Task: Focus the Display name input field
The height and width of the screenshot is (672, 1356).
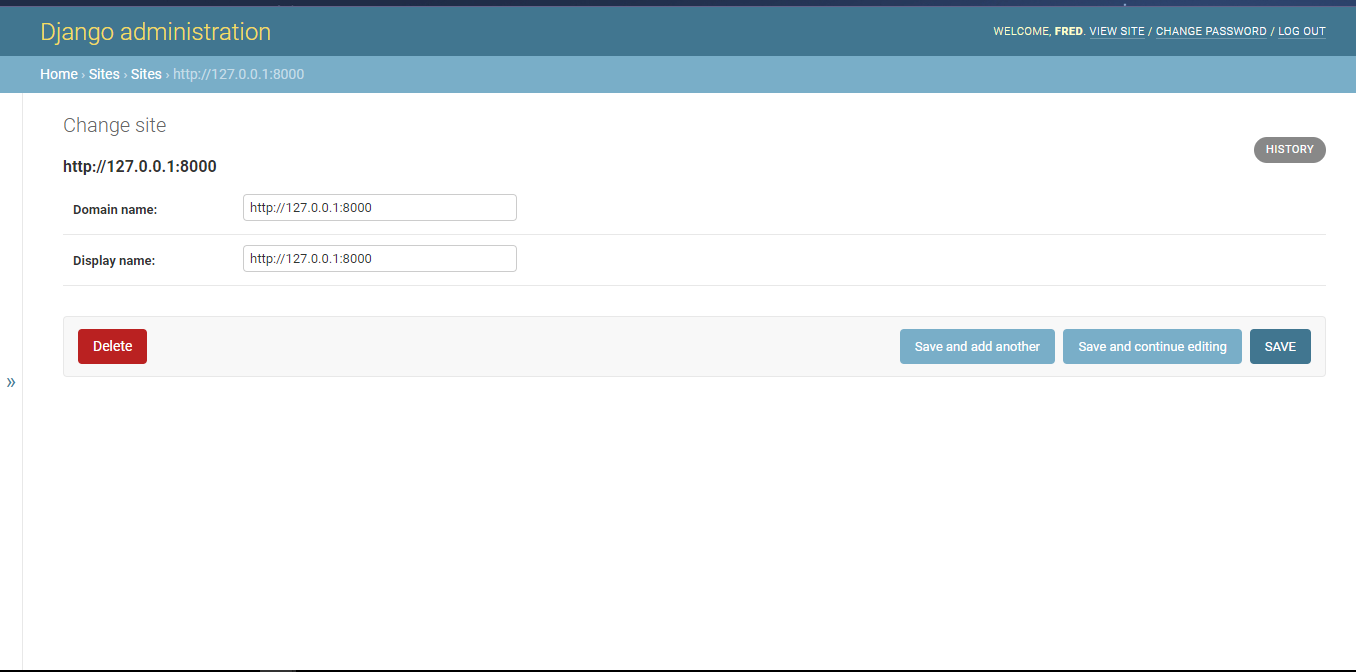Action: 380,258
